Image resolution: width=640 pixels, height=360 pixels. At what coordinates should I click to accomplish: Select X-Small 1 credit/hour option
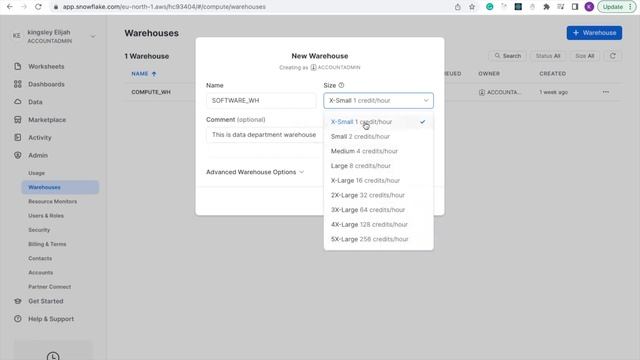tap(378, 122)
